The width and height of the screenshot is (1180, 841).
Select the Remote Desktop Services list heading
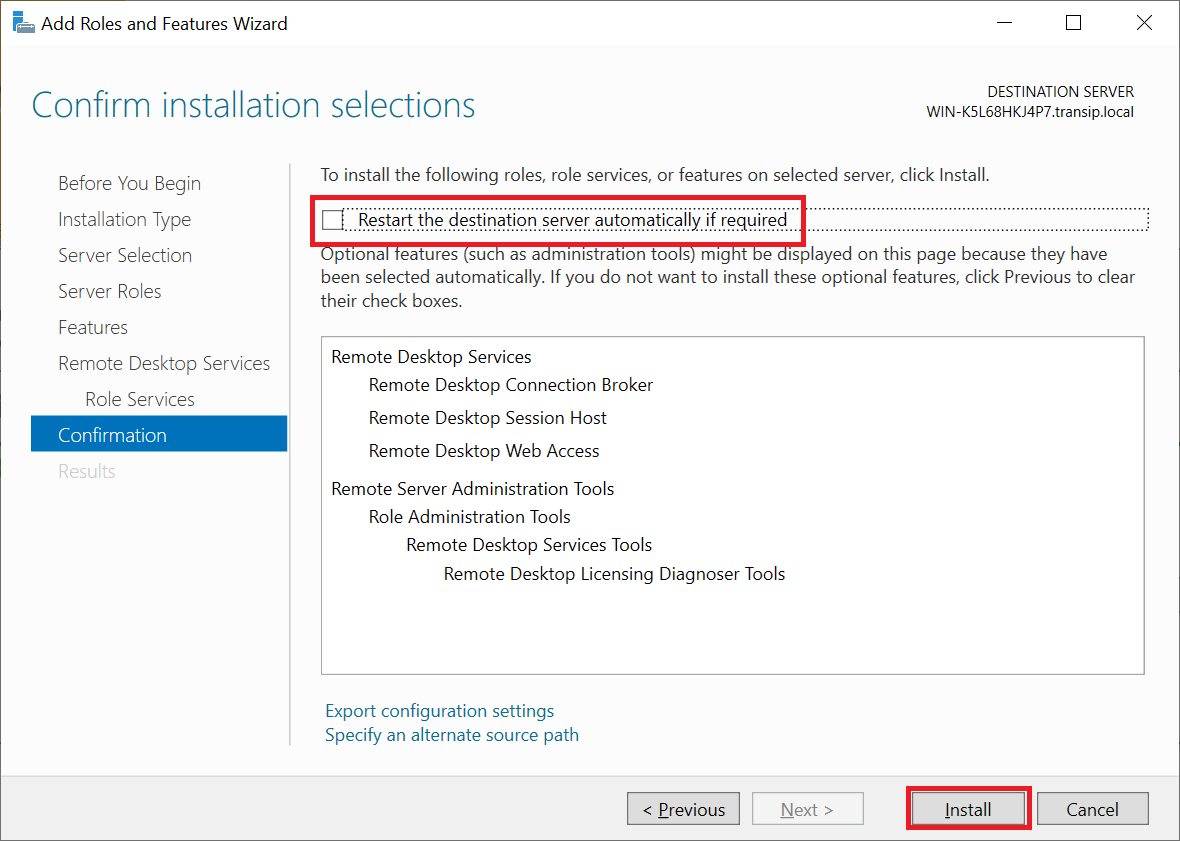click(x=431, y=357)
